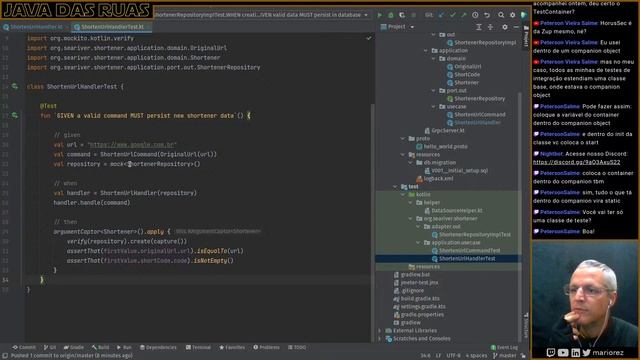Open the google.com.br URL string in code
640x360 pixels.
coord(132,145)
